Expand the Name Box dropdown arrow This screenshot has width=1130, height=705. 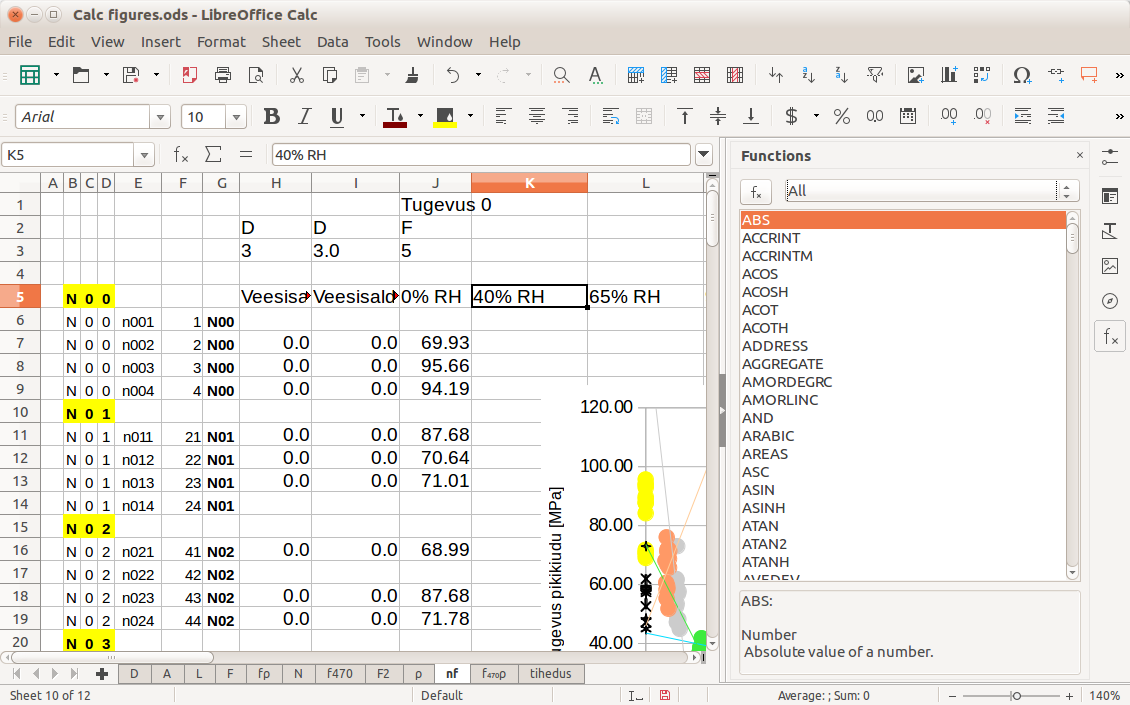click(145, 155)
